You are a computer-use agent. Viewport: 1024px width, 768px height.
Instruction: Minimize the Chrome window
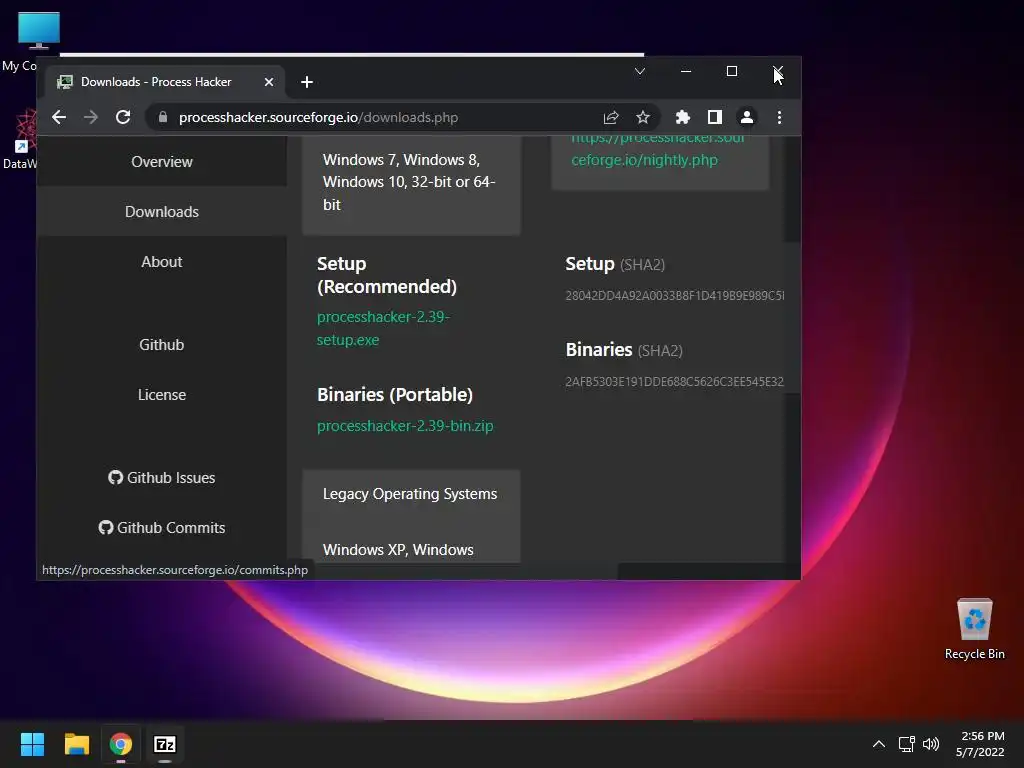pyautogui.click(x=686, y=71)
